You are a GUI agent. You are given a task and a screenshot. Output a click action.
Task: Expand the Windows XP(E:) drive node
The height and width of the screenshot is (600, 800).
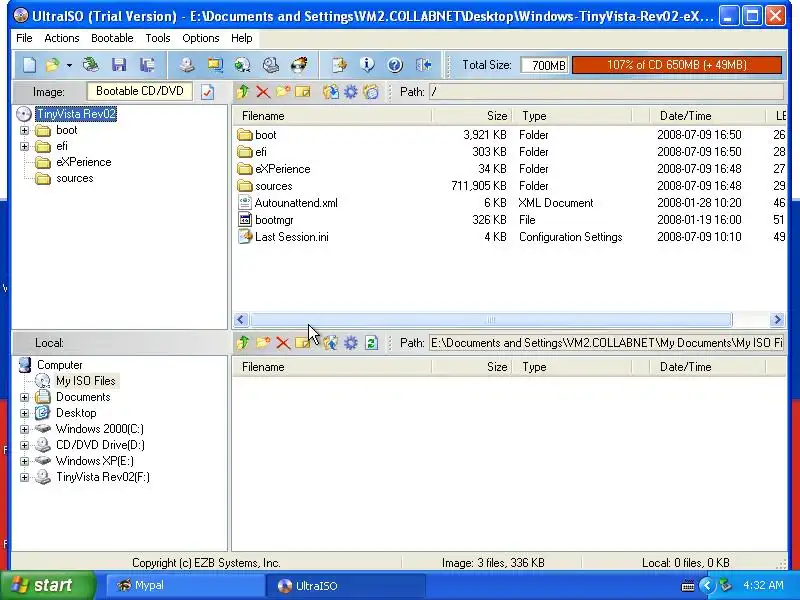click(24, 461)
